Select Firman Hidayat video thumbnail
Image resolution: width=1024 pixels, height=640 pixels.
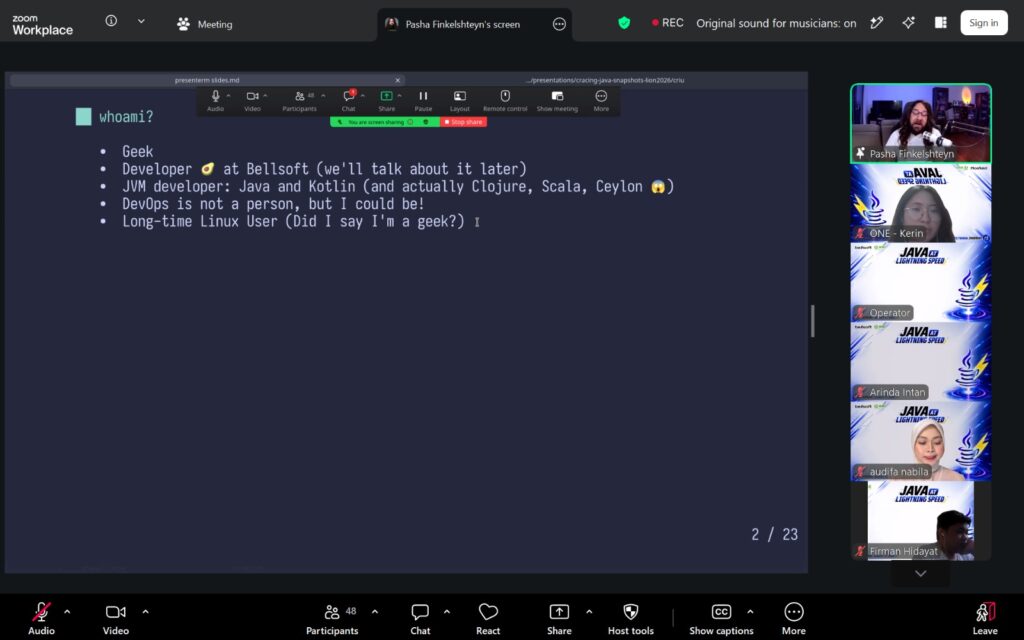[921, 520]
